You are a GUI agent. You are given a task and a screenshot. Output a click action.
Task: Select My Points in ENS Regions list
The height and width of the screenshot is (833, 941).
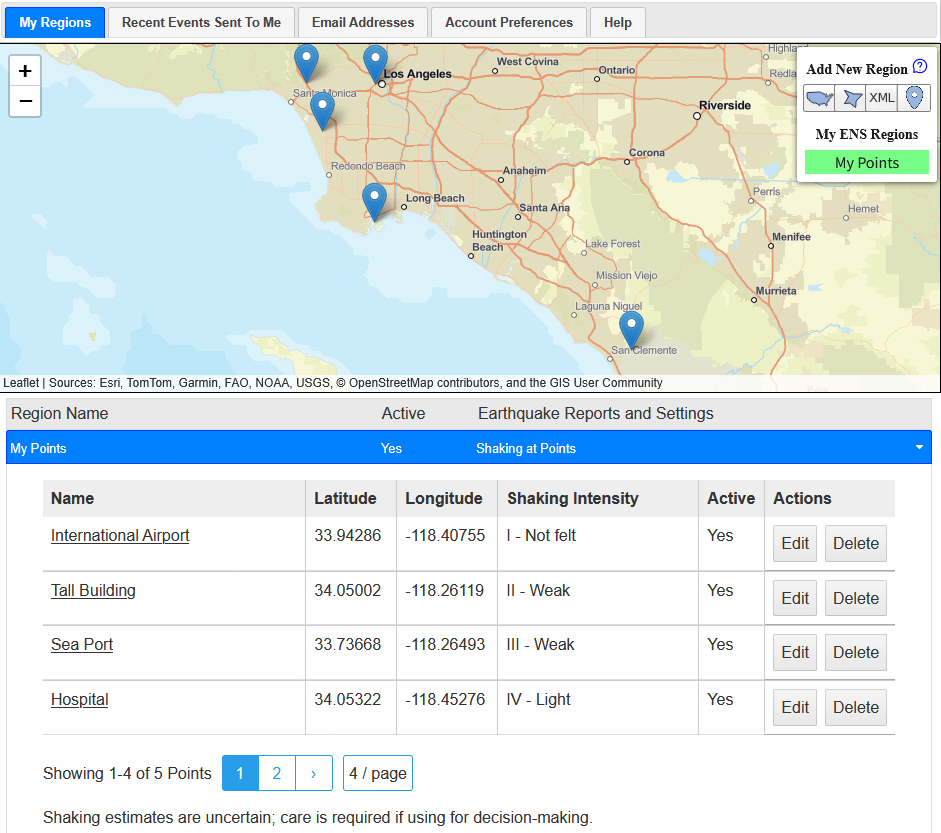click(x=867, y=163)
